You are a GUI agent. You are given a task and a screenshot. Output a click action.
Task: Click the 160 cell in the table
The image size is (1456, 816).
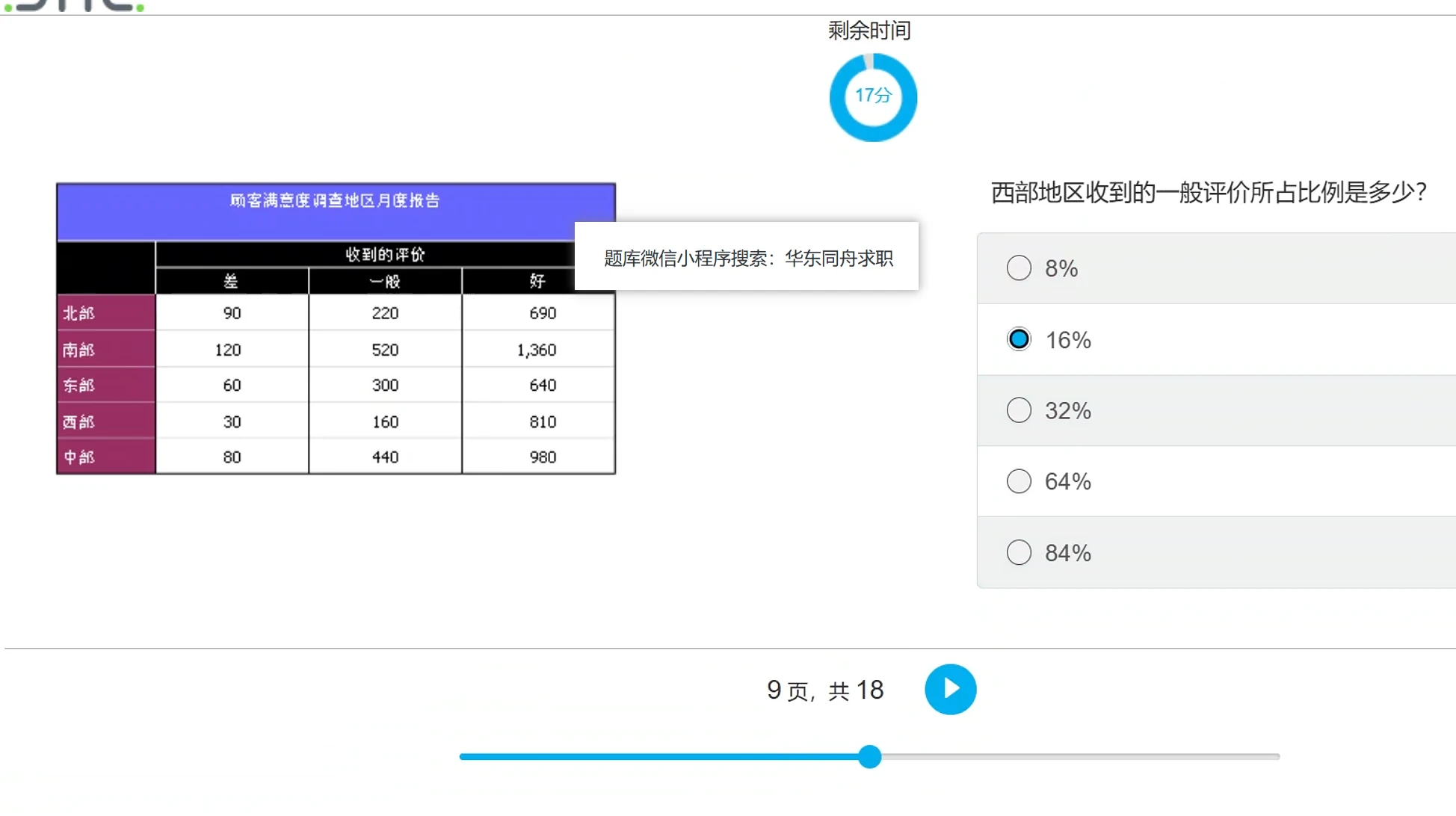point(385,421)
